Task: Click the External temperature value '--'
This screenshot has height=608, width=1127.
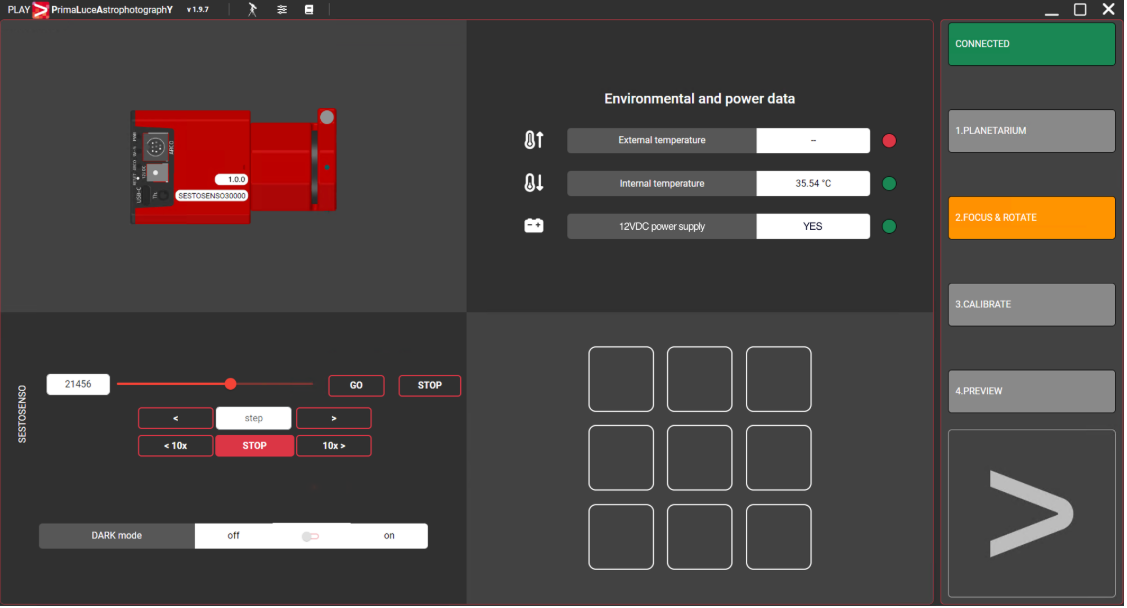Action: point(813,141)
